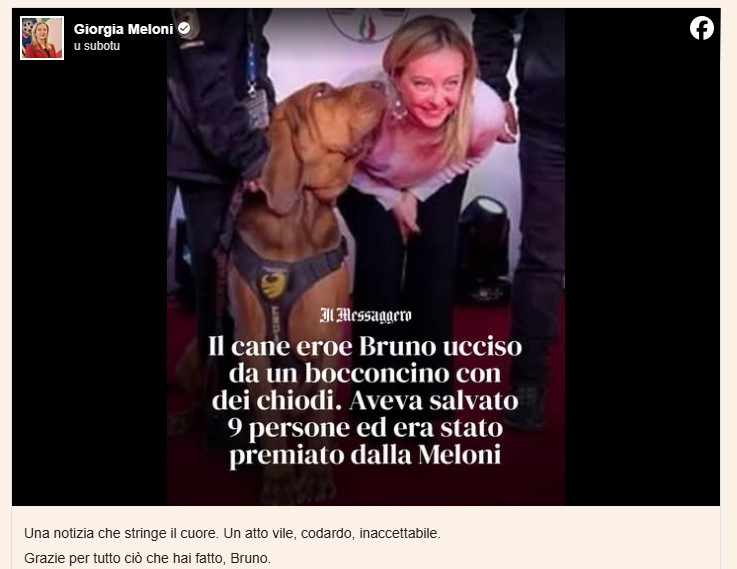Image resolution: width=737 pixels, height=569 pixels.
Task: Open Giorgia Meloni's profile picture thumbnail
Action: (x=42, y=38)
